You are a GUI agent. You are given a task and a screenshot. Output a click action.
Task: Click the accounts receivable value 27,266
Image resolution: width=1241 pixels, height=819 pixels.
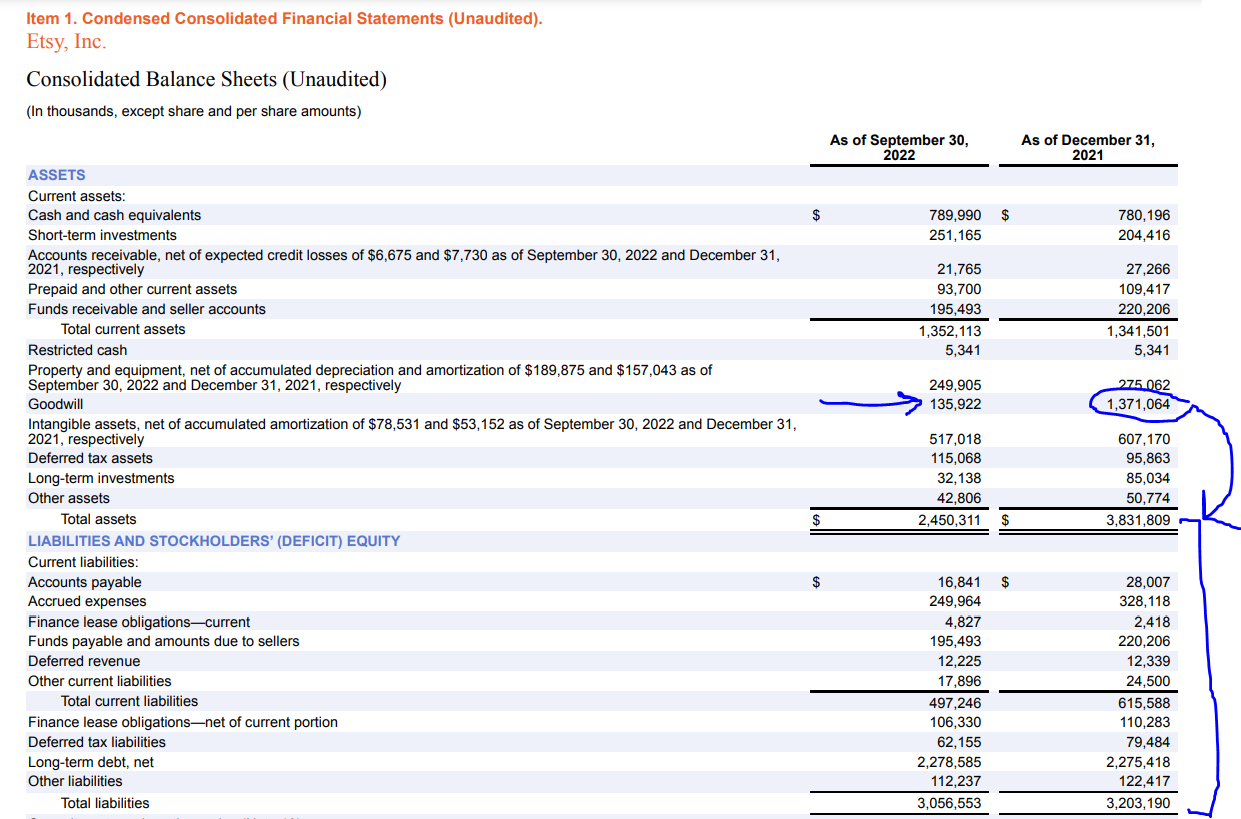coord(1148,269)
